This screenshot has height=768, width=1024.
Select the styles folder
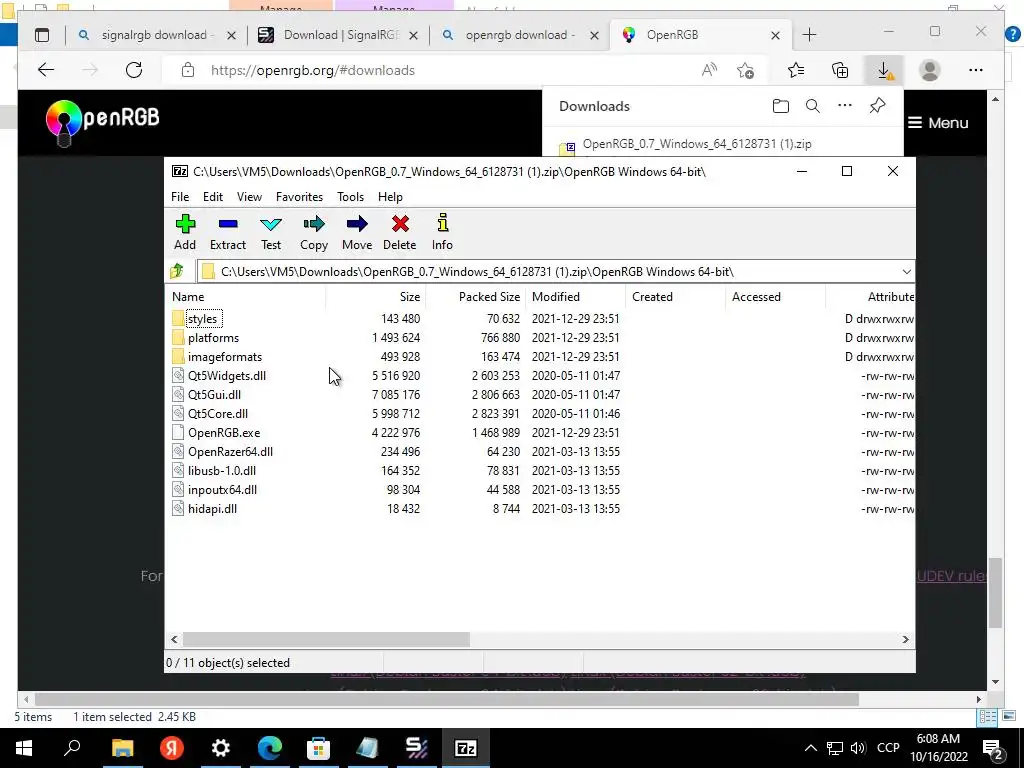[x=202, y=319]
